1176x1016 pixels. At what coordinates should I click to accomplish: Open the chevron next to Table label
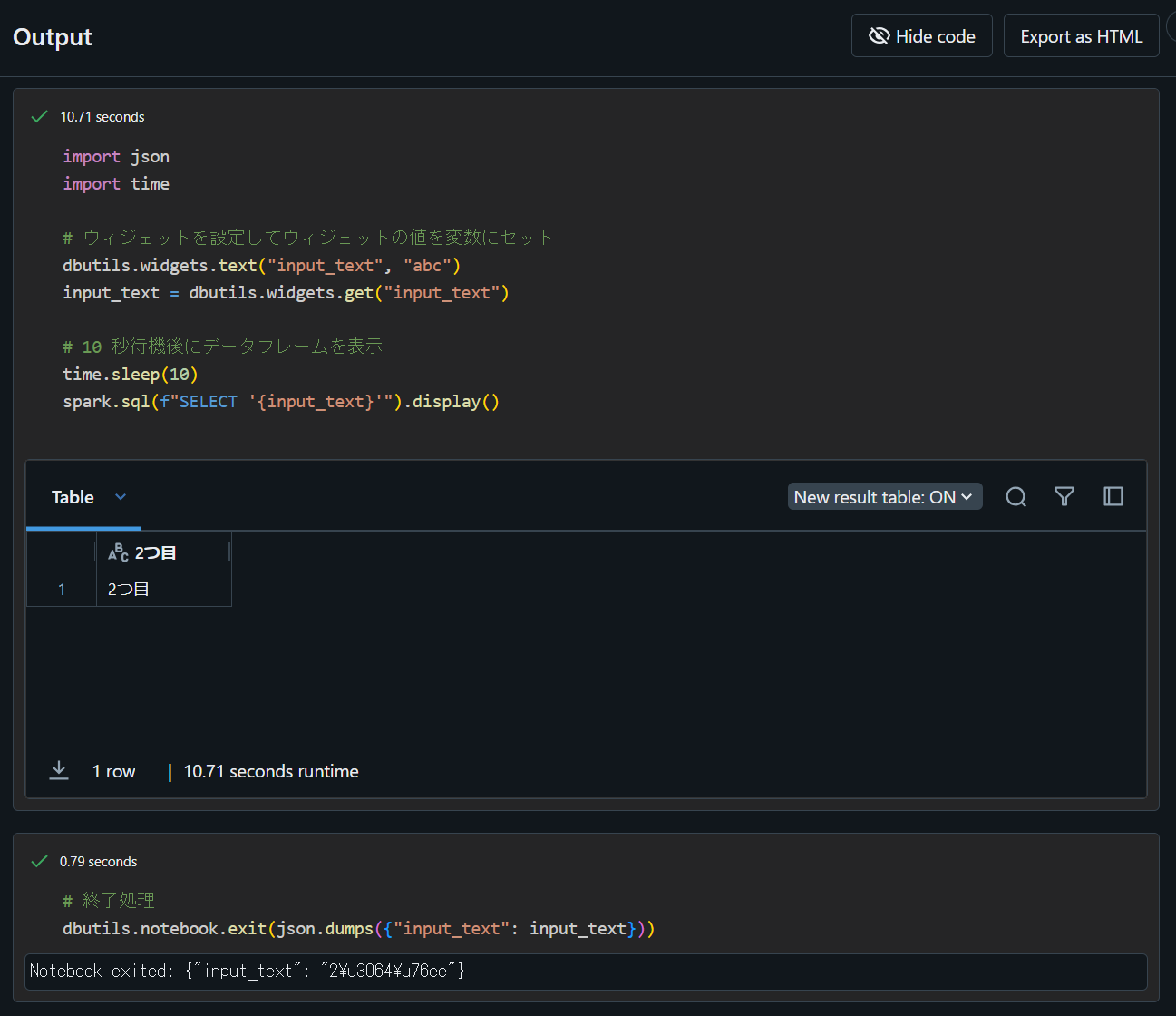121,497
